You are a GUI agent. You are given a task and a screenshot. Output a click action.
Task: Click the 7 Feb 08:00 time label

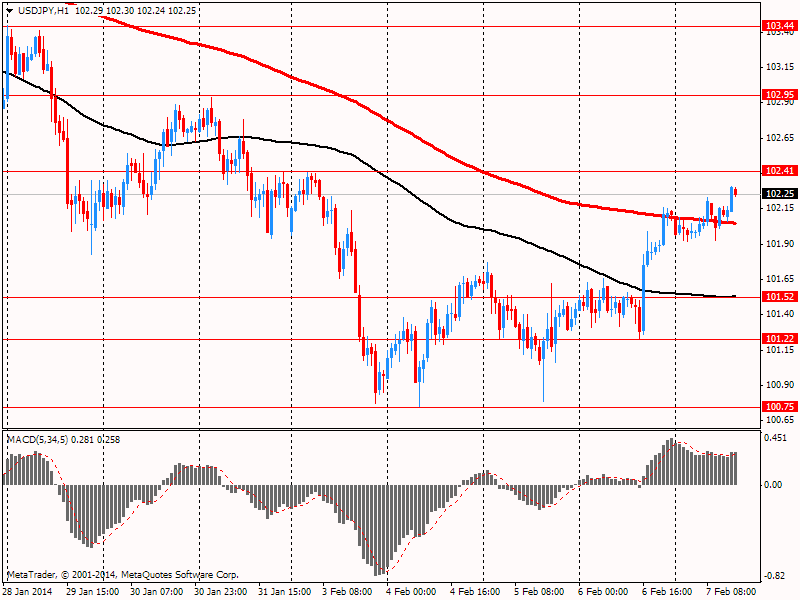point(732,591)
